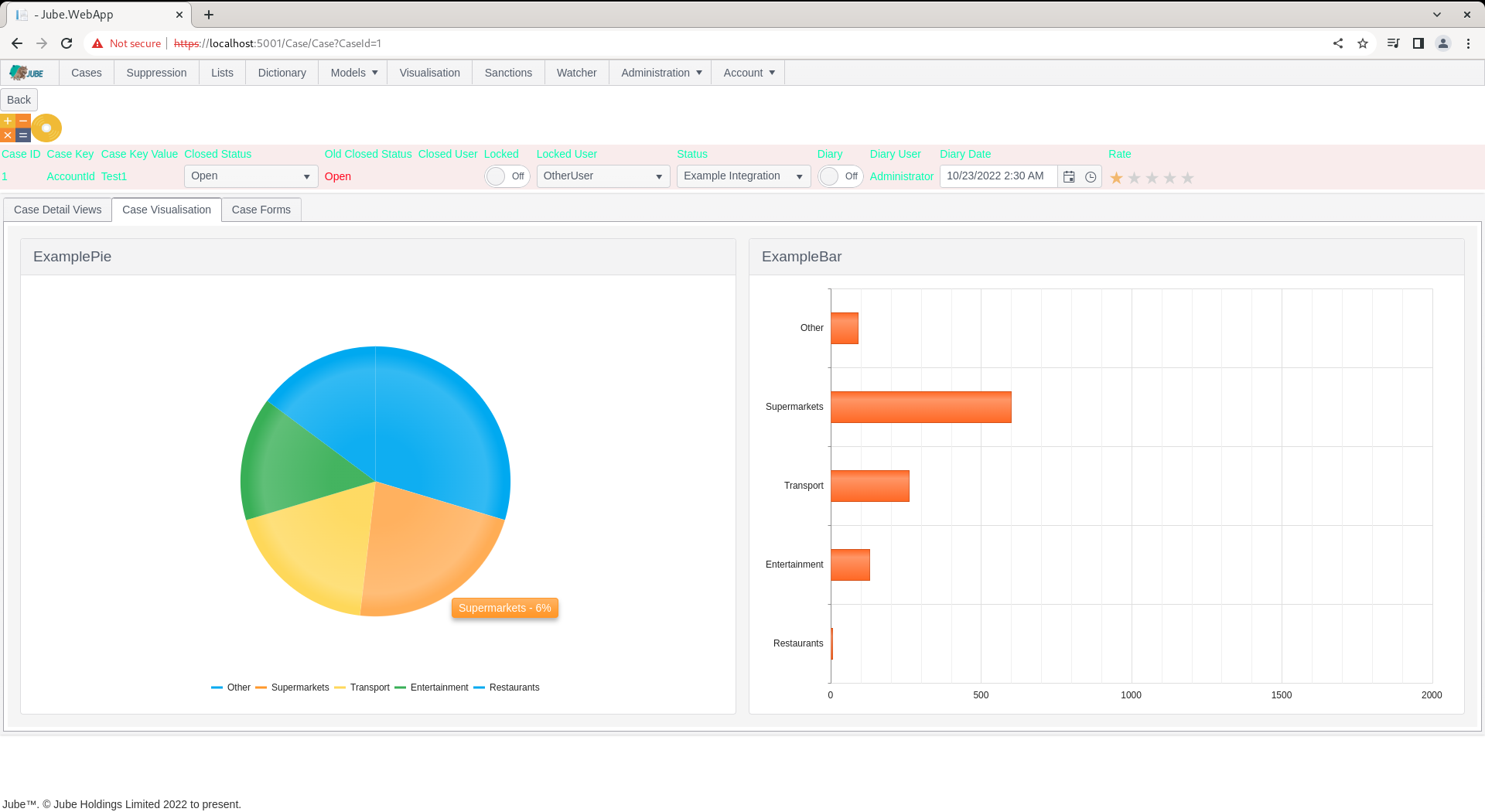The height and width of the screenshot is (812, 1485).
Task: Switch to Case Forms tab
Action: click(x=261, y=210)
